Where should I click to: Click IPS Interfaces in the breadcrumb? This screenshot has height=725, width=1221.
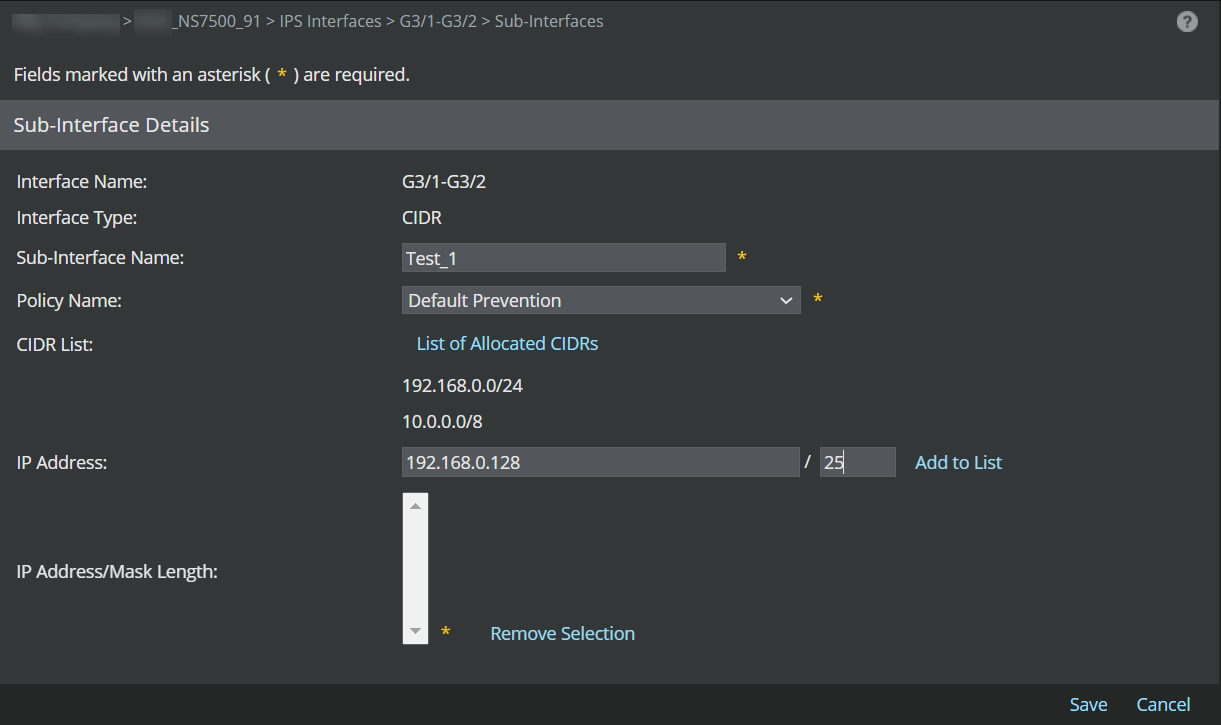330,21
